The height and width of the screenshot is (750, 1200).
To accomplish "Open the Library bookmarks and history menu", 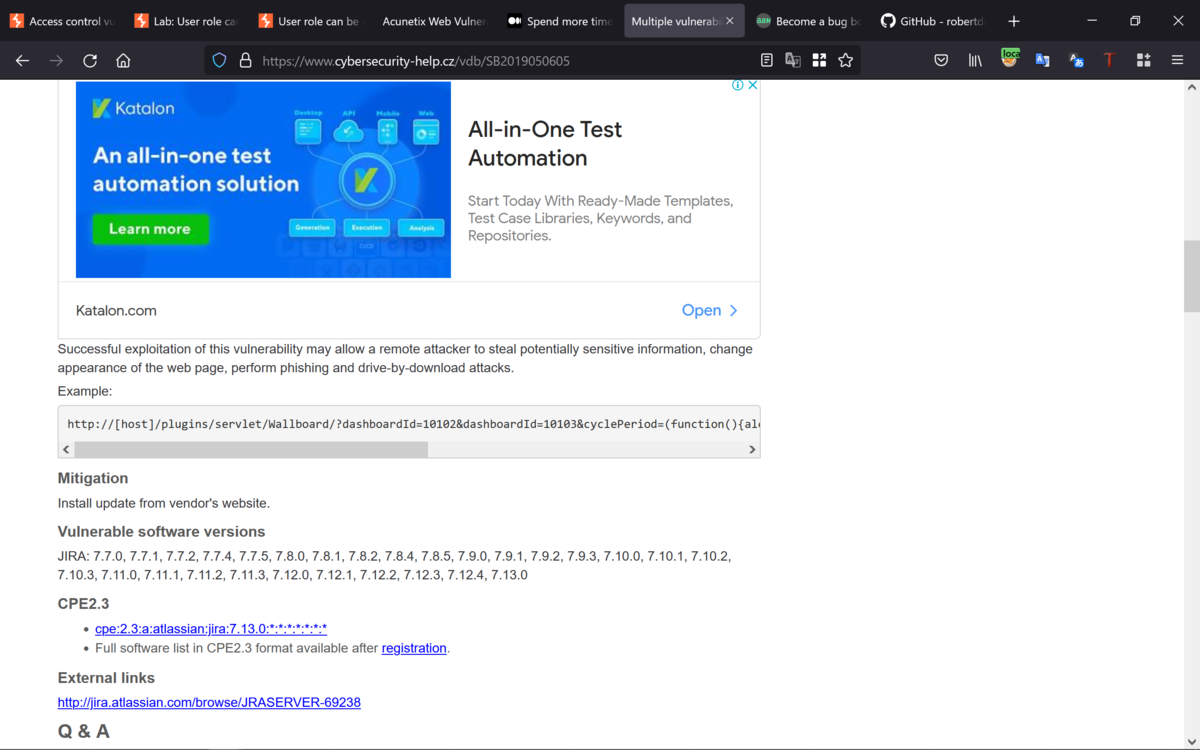I will coord(975,61).
